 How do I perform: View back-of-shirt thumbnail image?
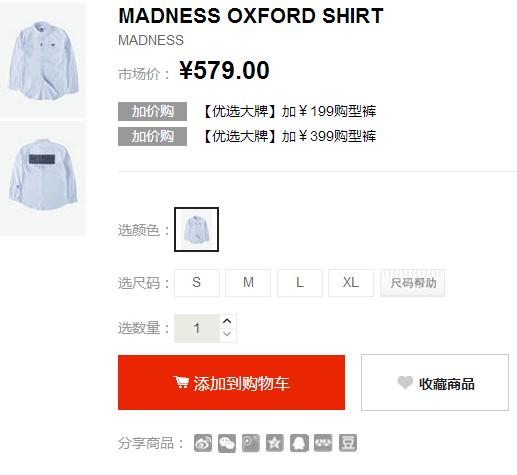coord(43,178)
